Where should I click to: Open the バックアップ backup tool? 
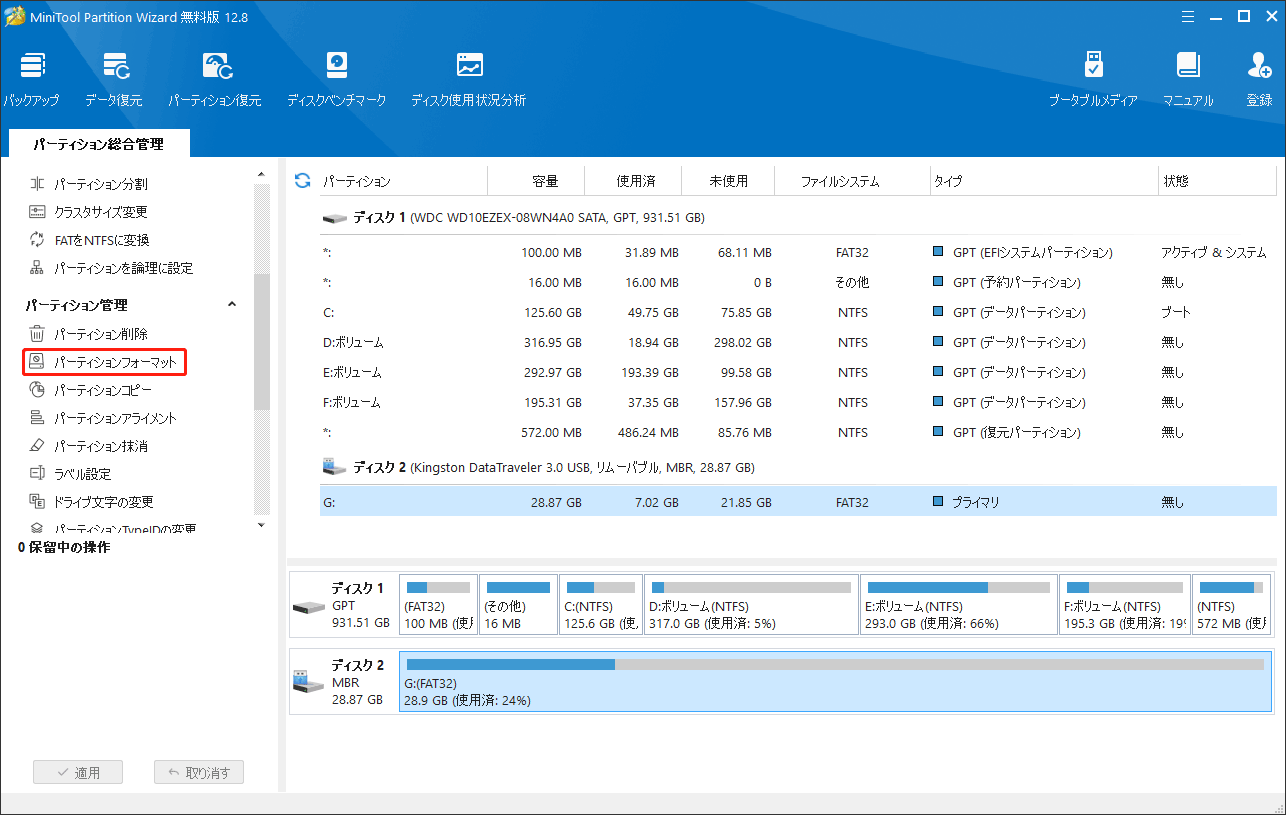[31, 80]
